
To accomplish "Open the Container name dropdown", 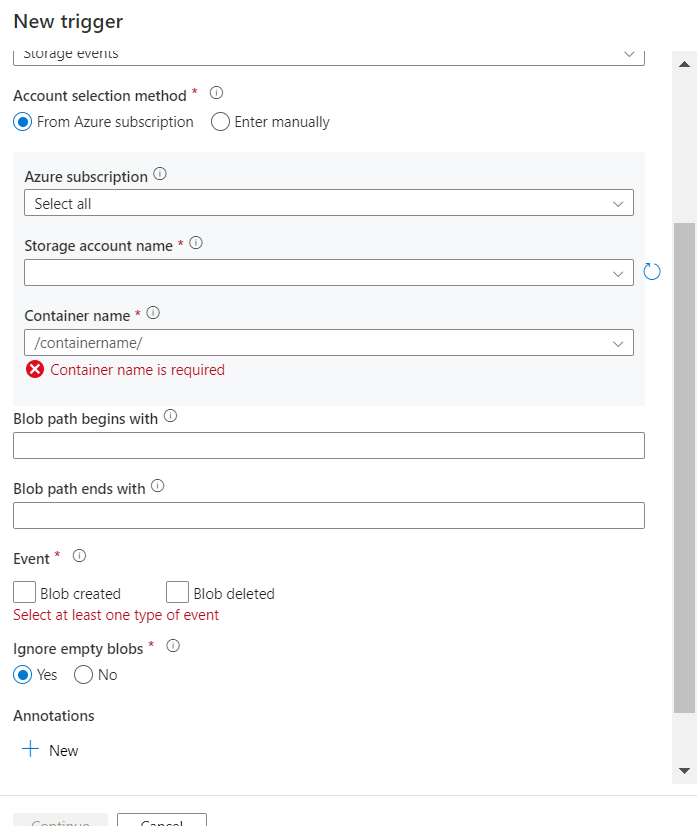I will pos(328,343).
